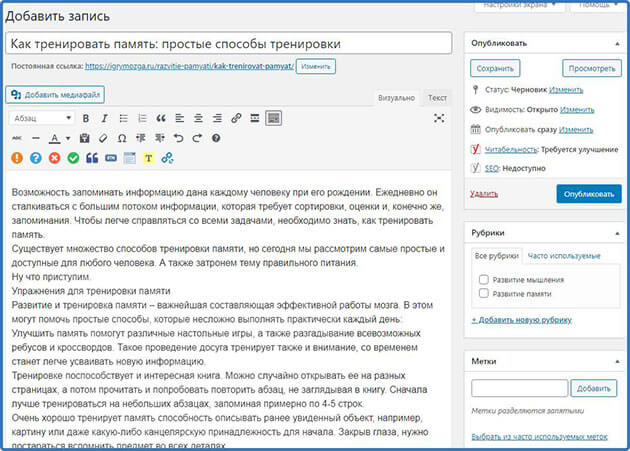Open the text color picker arrow
This screenshot has width=630, height=451.
[x=68, y=138]
